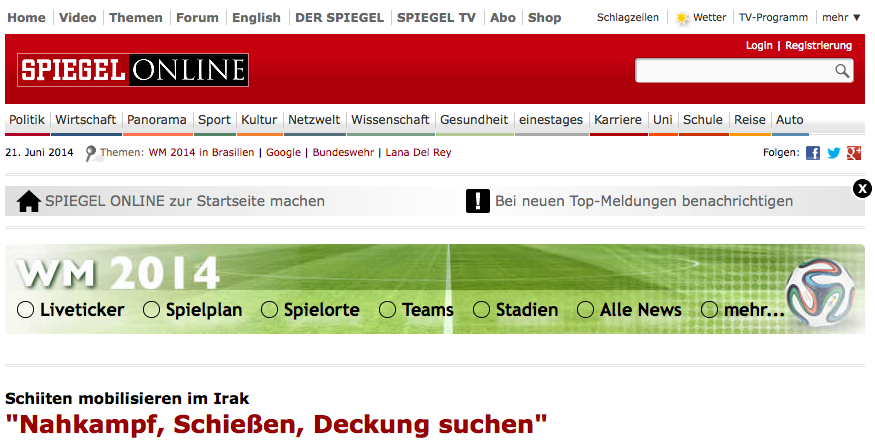Viewport: 875px width, 441px height.
Task: Click the SPIEGEL ONLINE logo
Action: (x=133, y=70)
